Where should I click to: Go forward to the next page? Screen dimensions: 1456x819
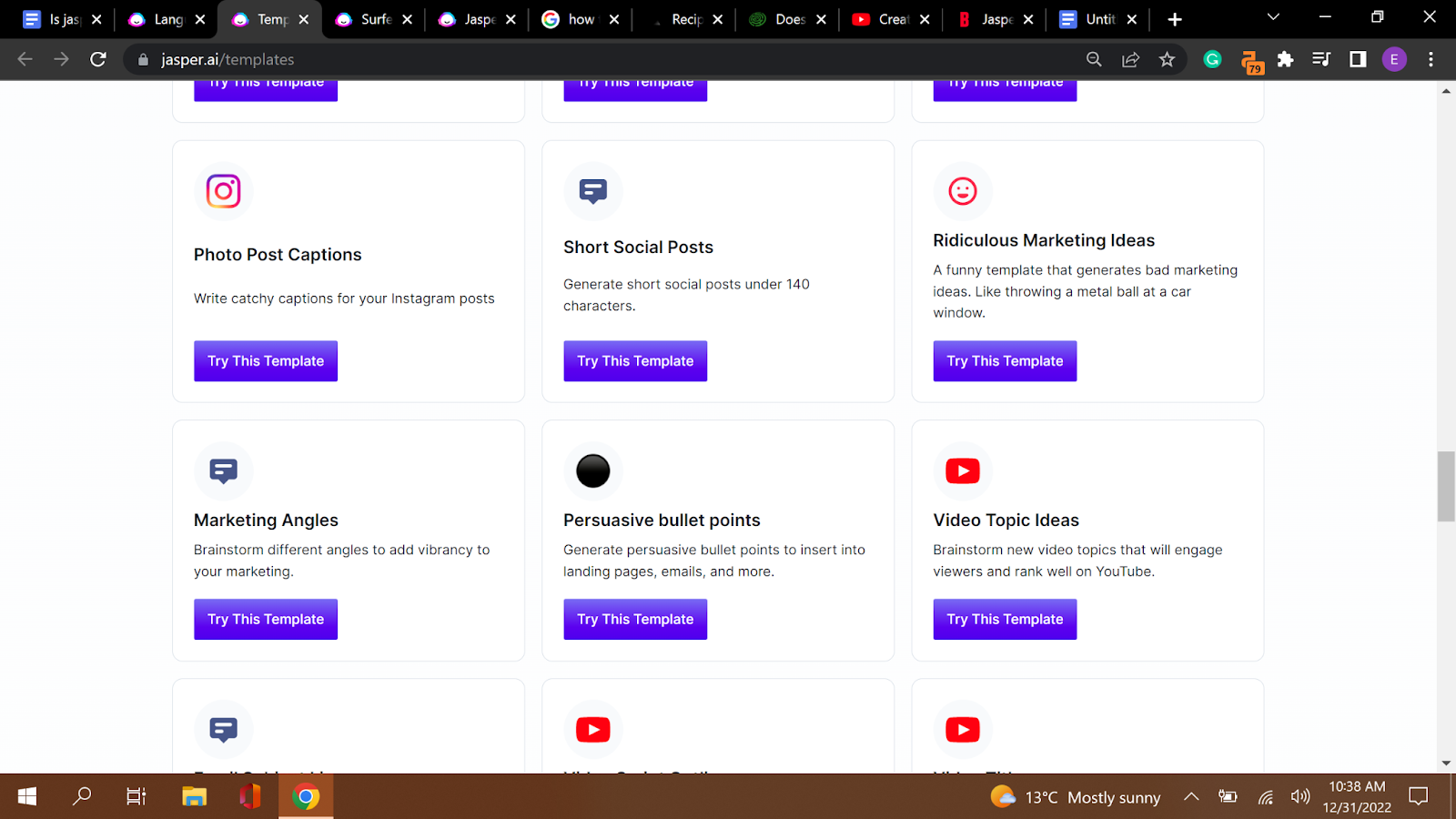(61, 59)
